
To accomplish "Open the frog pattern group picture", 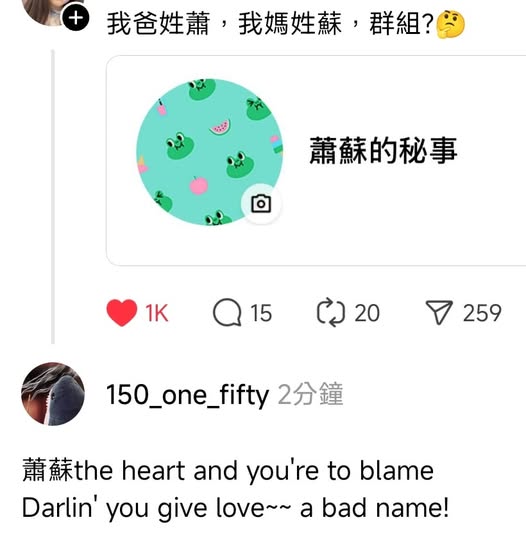I will click(209, 152).
